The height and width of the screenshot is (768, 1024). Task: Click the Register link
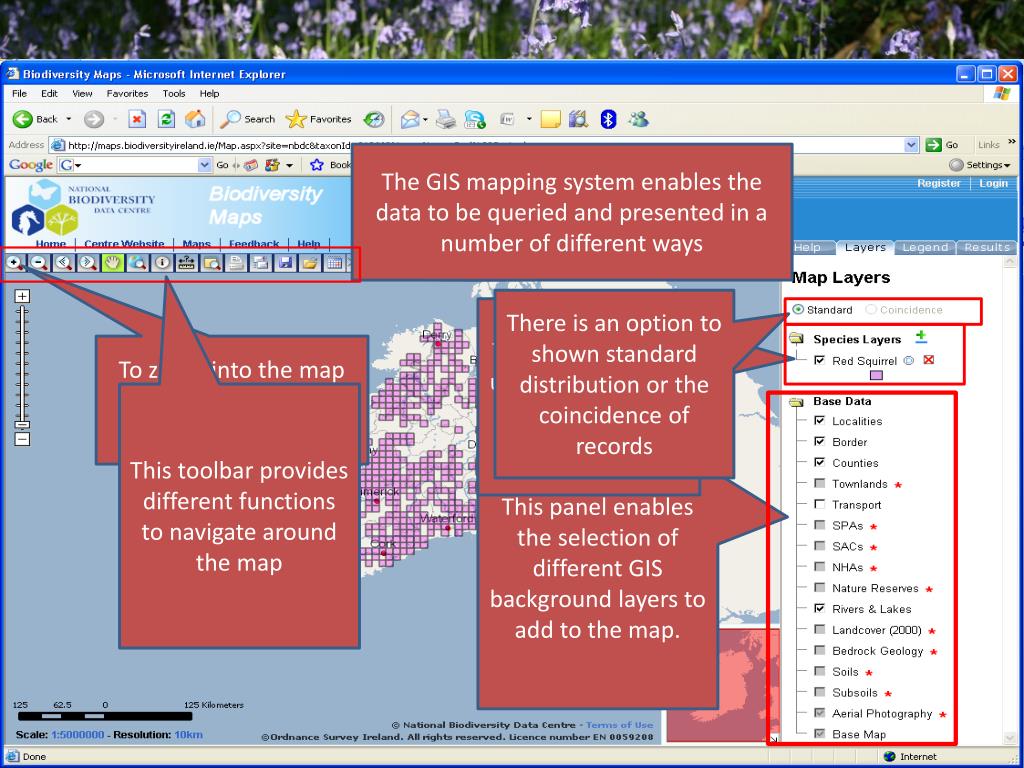click(x=938, y=184)
